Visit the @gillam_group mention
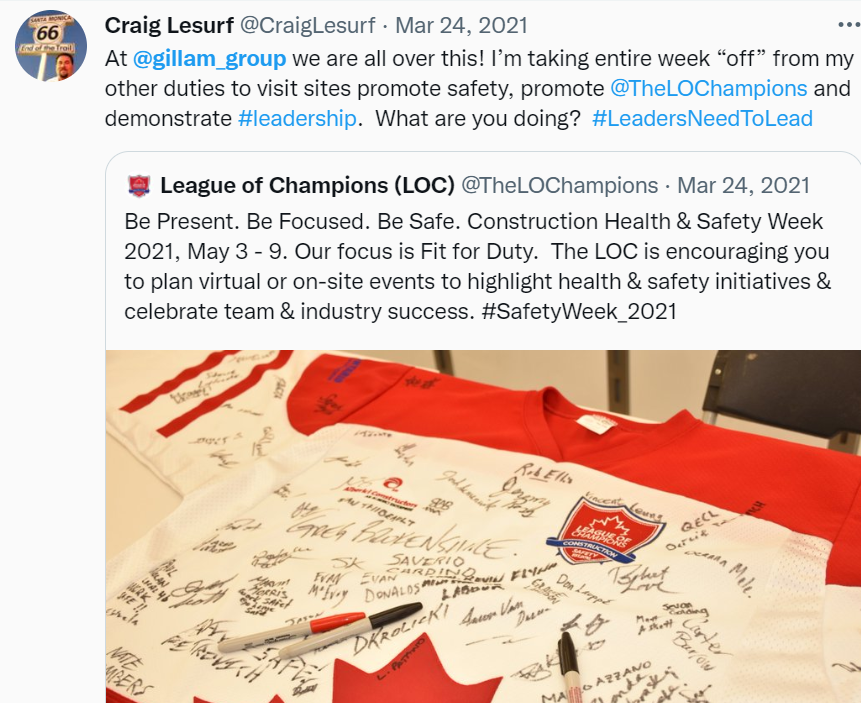 (209, 58)
